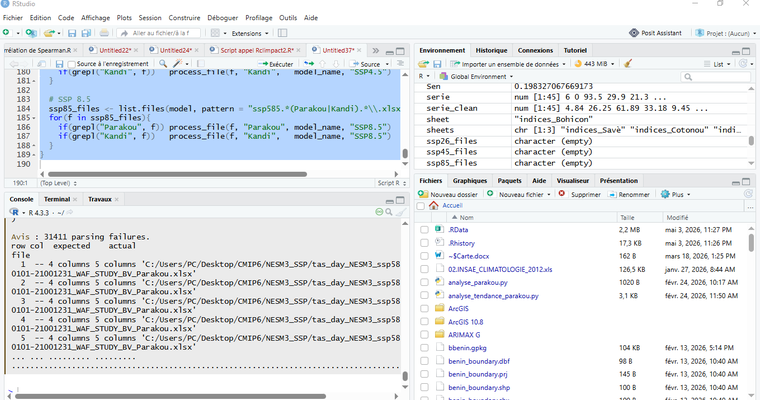Viewport: 760px width, 400px height.
Task: Open the 02.INSAE_CLIMATOLOGIE_2012.xls file link
Action: pyautogui.click(x=500, y=269)
